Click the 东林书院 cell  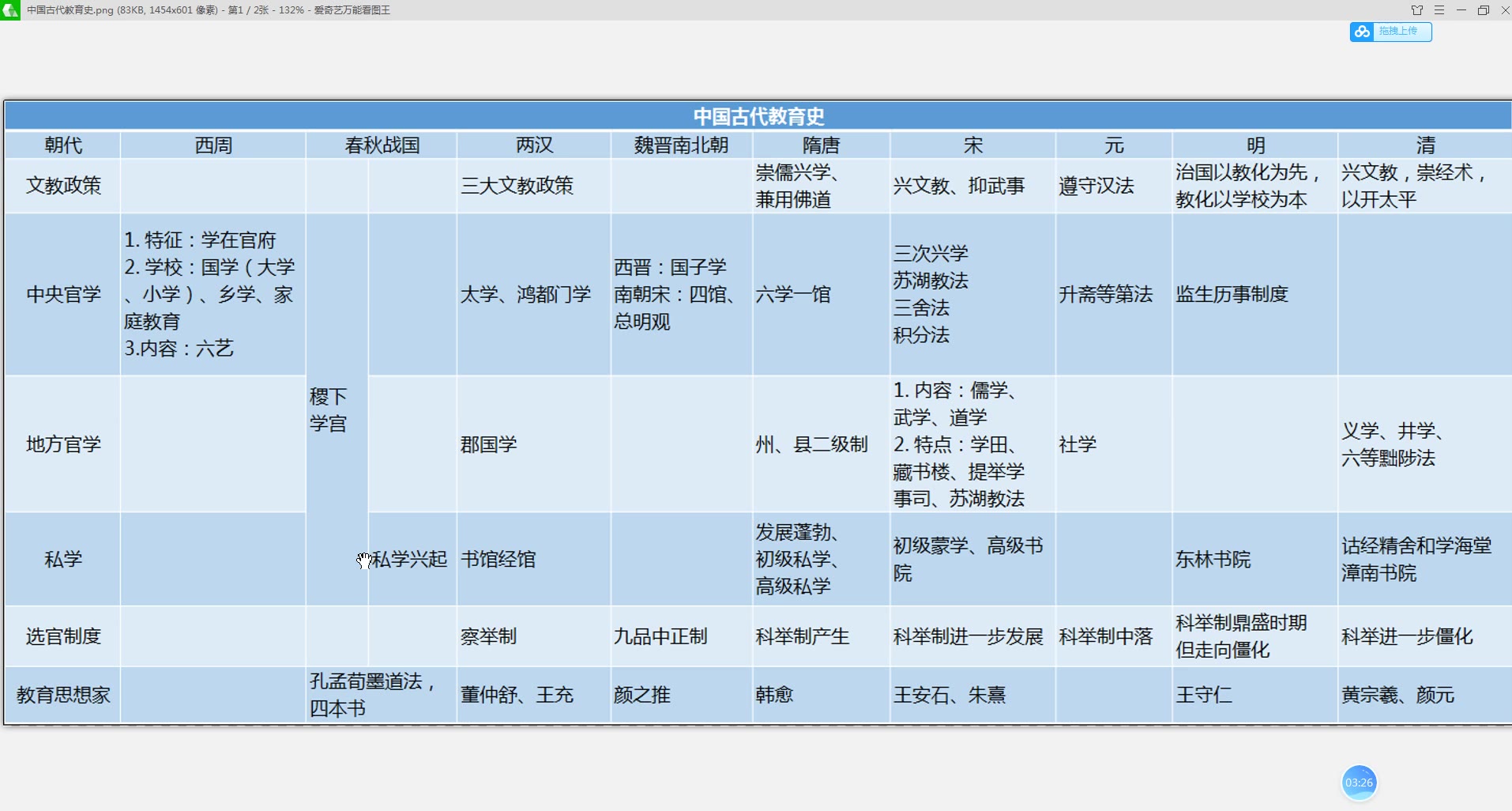[1255, 559]
